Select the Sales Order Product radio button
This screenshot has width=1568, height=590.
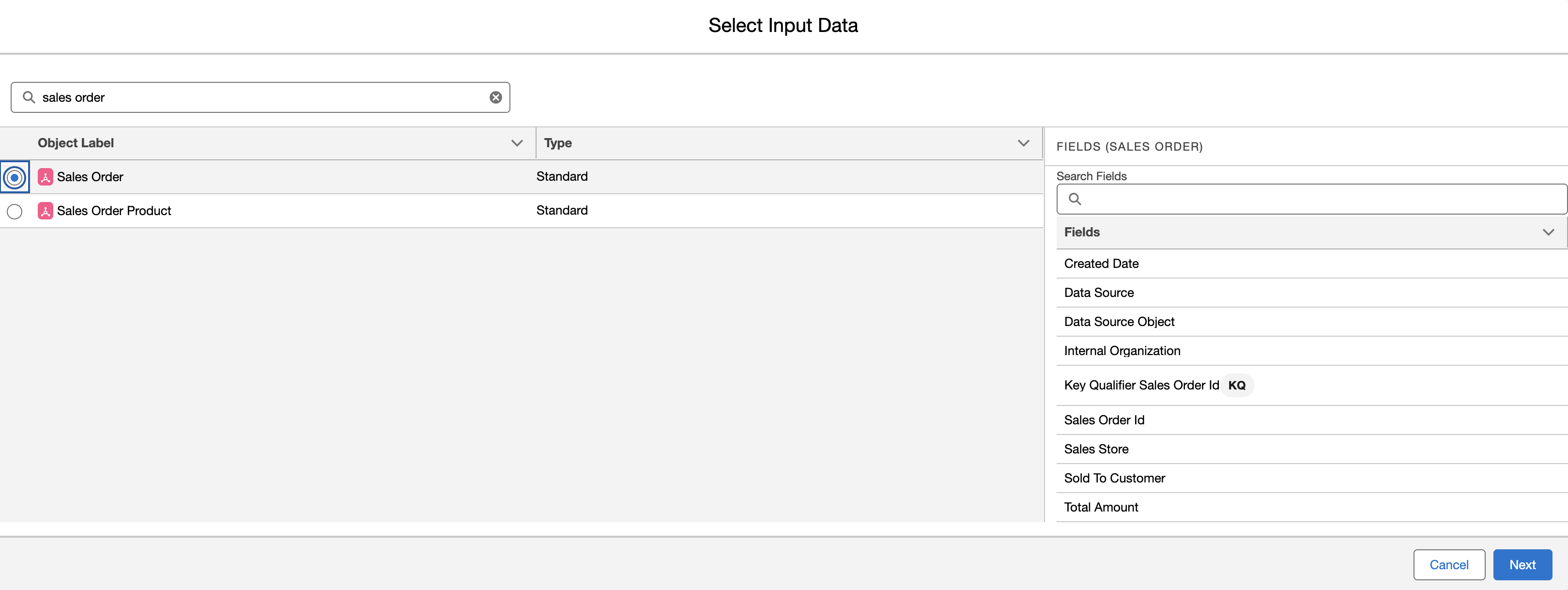pyautogui.click(x=15, y=211)
